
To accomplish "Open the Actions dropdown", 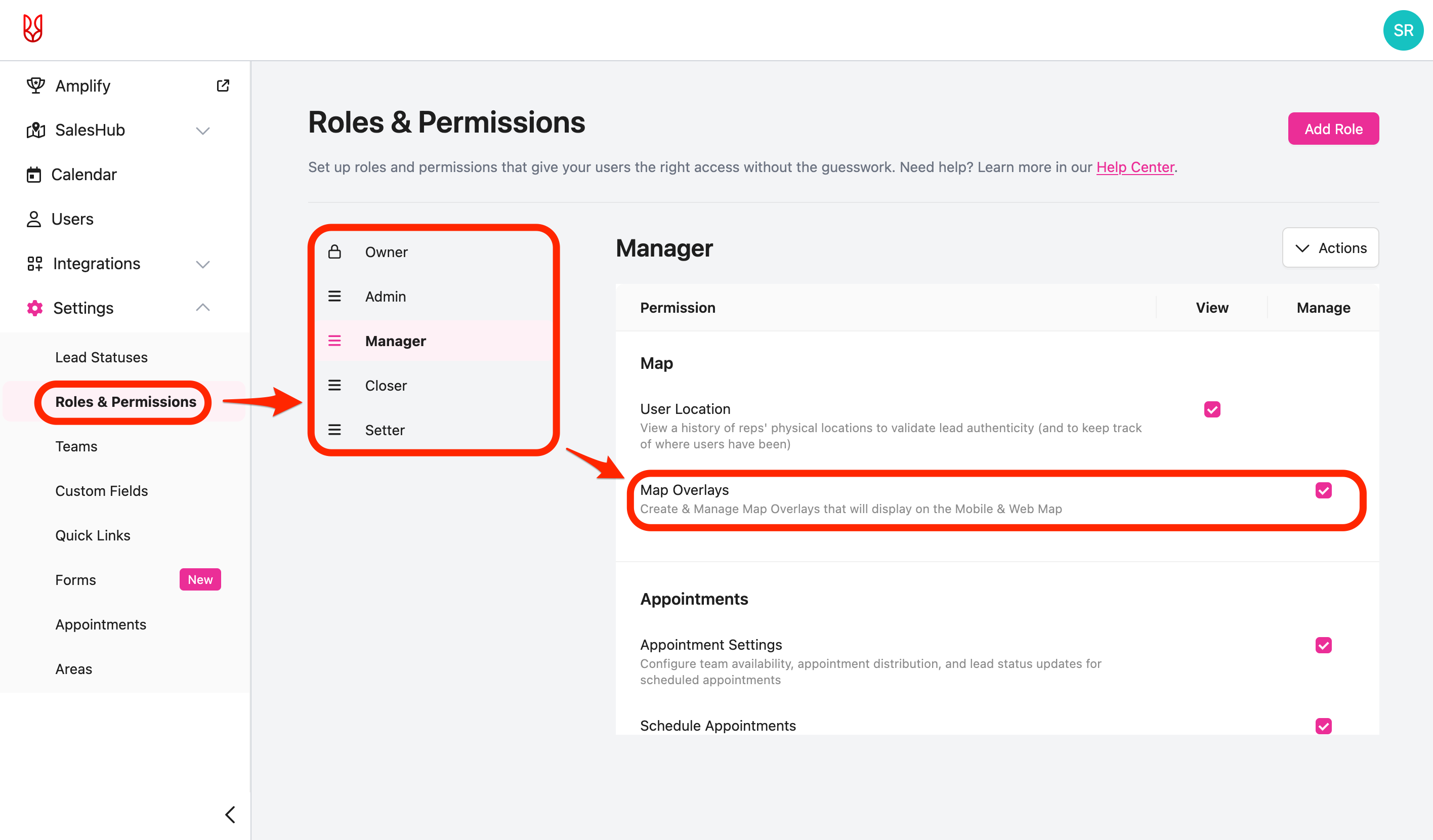I will [1330, 248].
